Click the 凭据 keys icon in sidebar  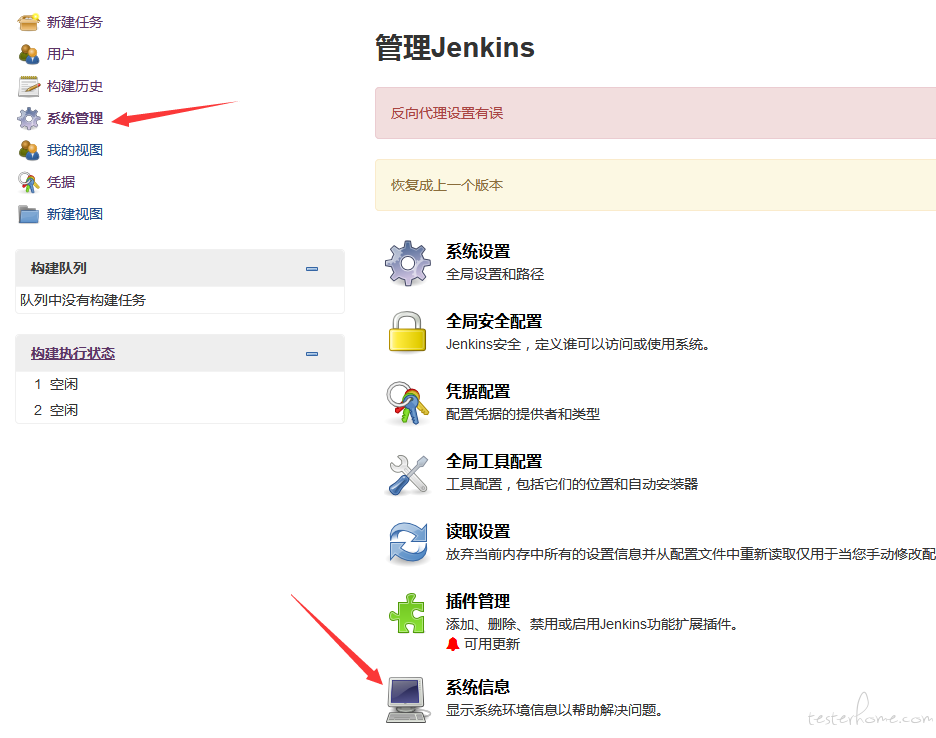[29, 182]
